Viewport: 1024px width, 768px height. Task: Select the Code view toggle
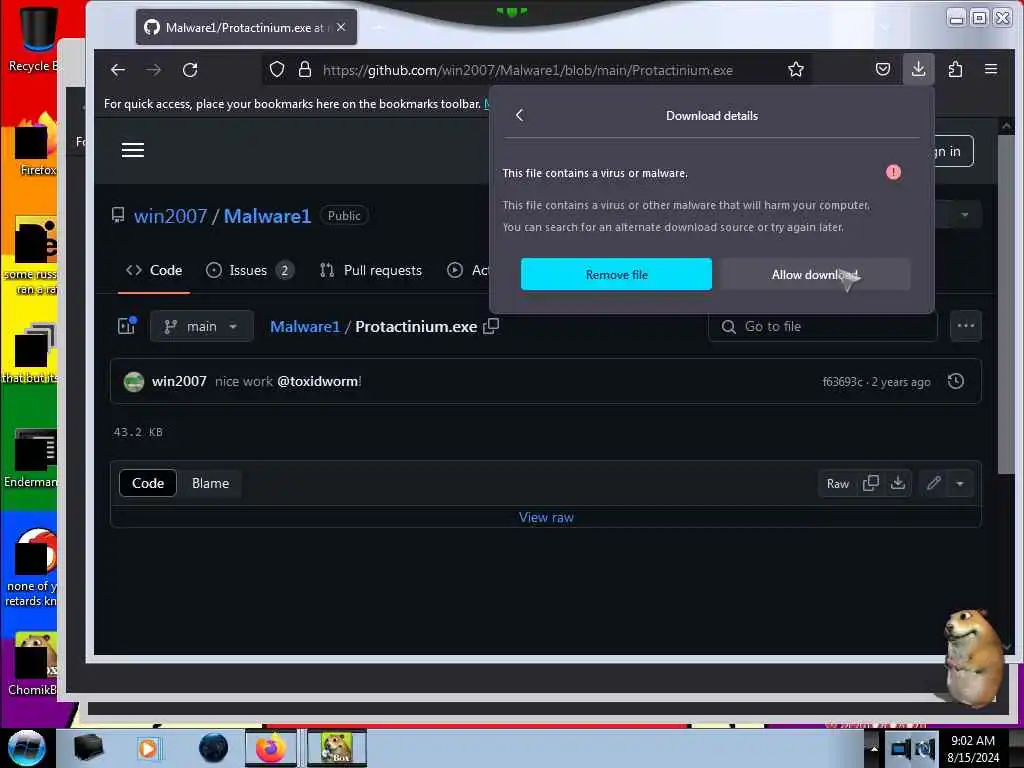[148, 483]
